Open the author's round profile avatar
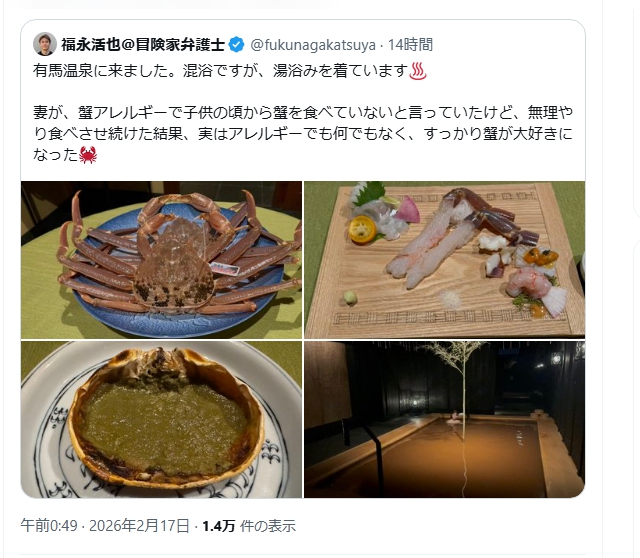This screenshot has width=640, height=558. tap(44, 44)
